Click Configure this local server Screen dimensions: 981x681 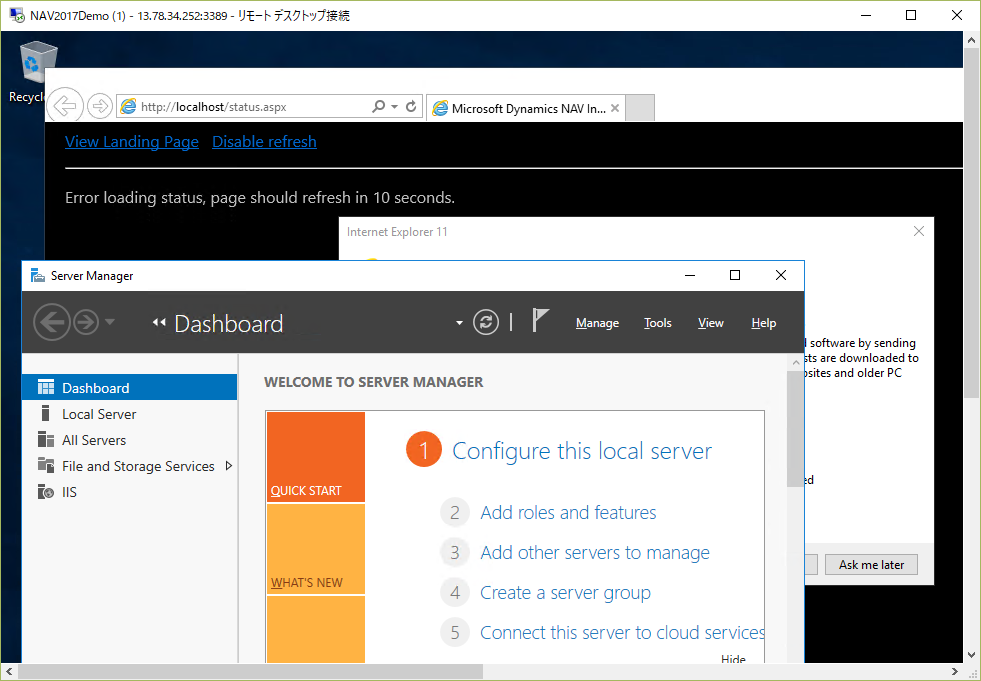(582, 451)
